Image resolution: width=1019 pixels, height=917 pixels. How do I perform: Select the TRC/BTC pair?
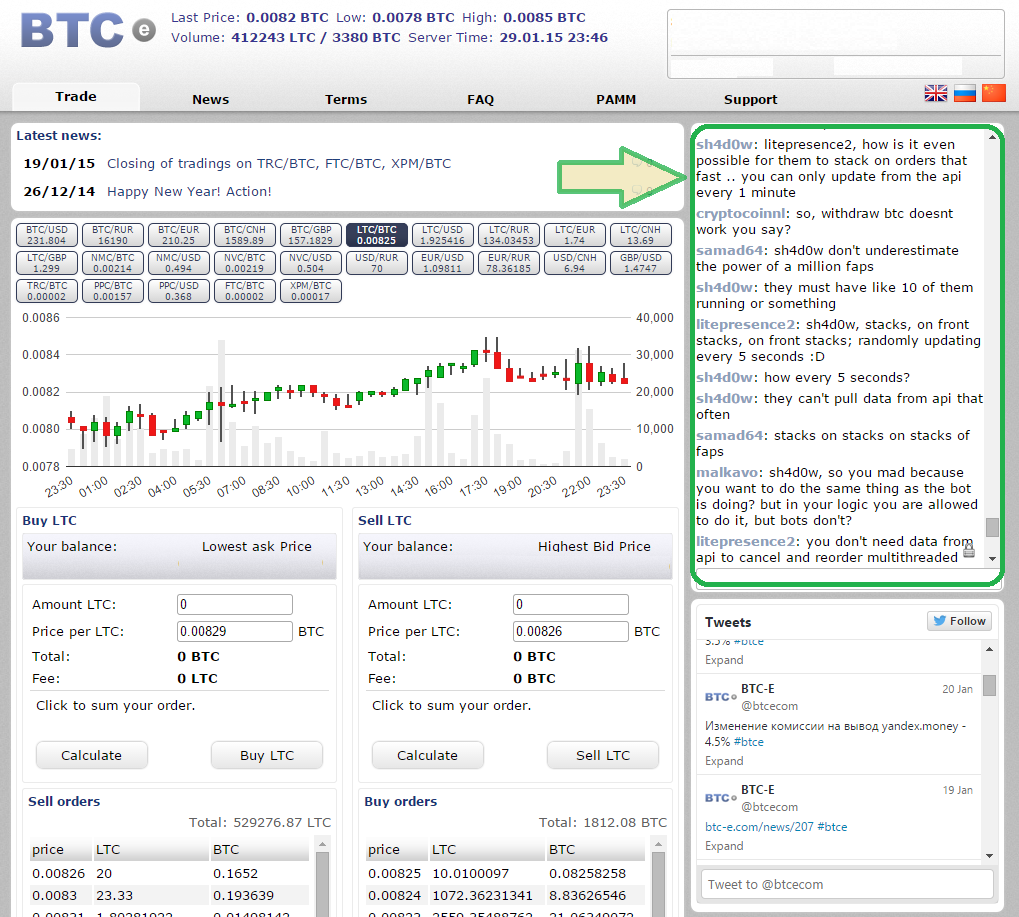[47, 291]
